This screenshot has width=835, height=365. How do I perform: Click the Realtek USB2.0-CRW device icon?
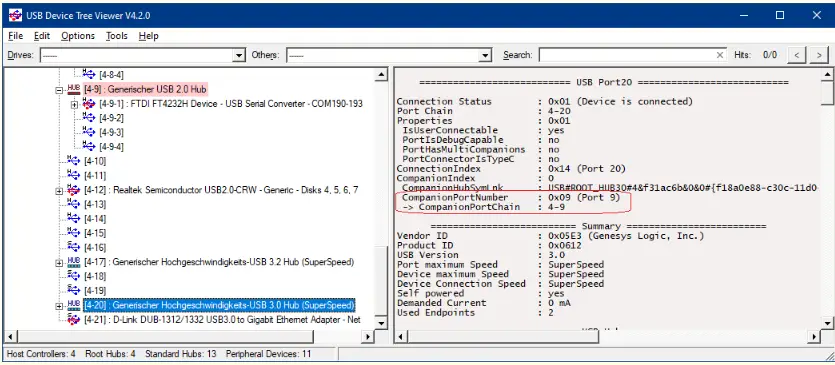coord(74,190)
